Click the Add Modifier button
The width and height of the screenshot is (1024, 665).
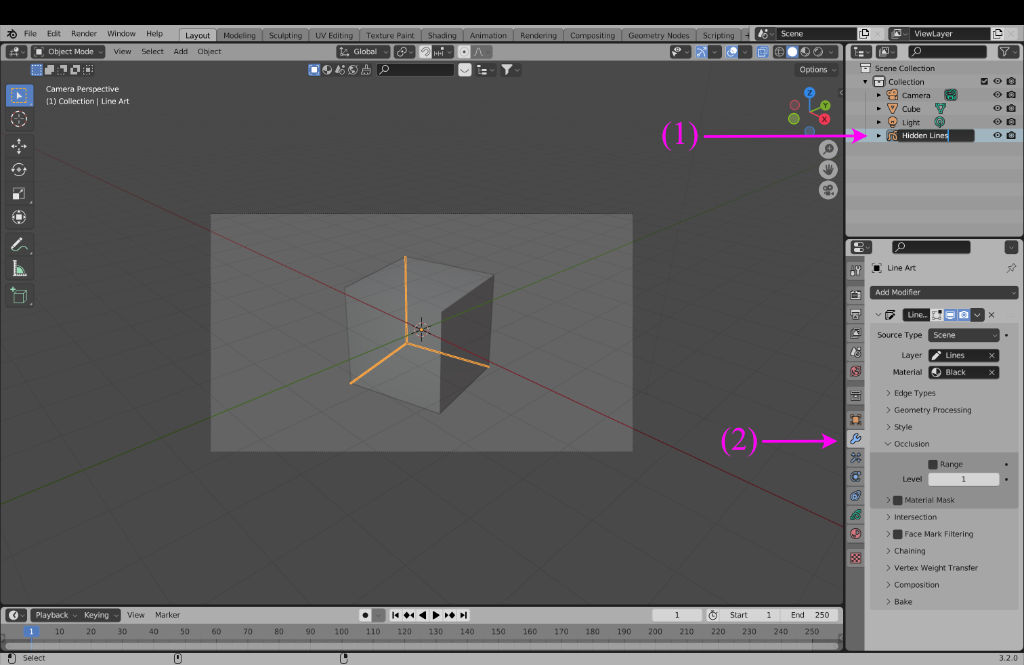pyautogui.click(x=943, y=292)
